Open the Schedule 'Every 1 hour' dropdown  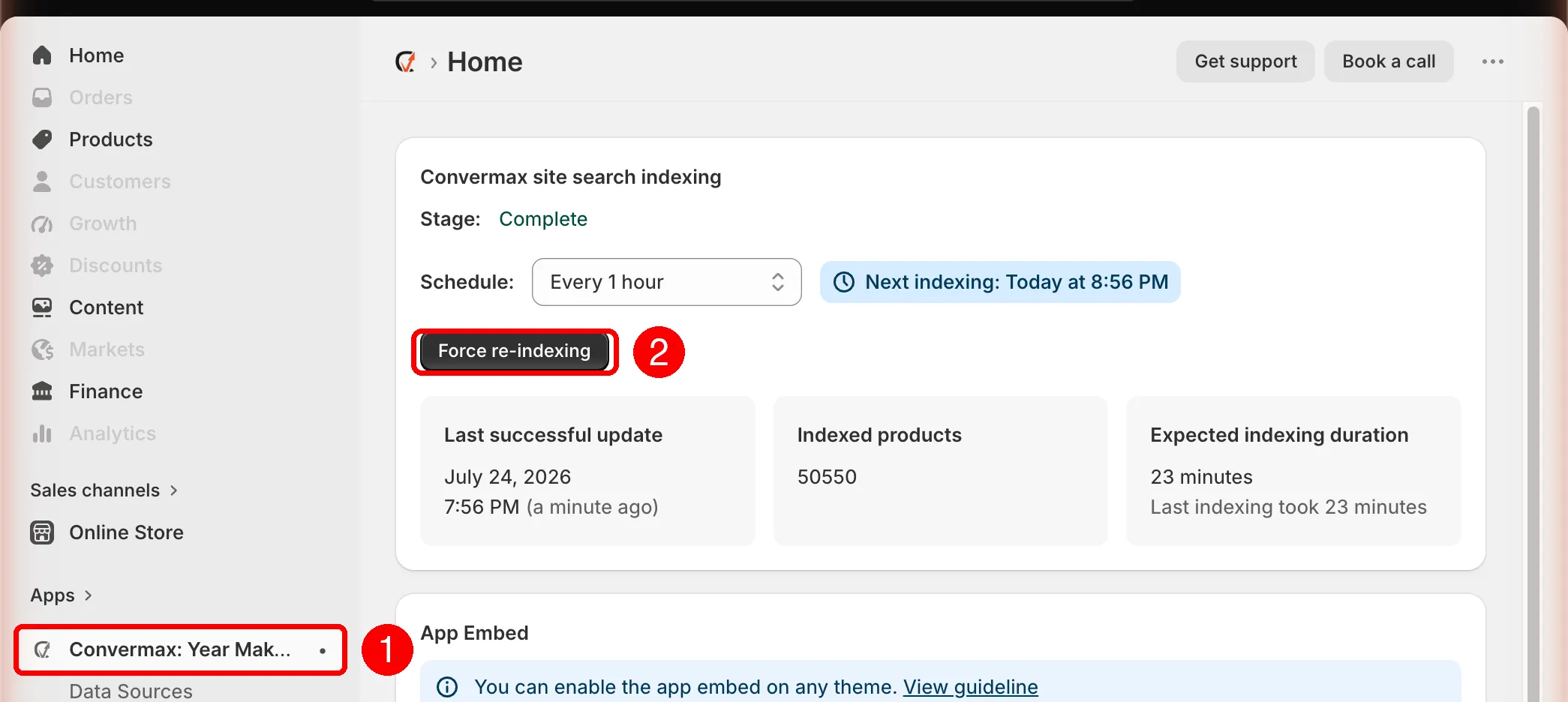click(666, 282)
